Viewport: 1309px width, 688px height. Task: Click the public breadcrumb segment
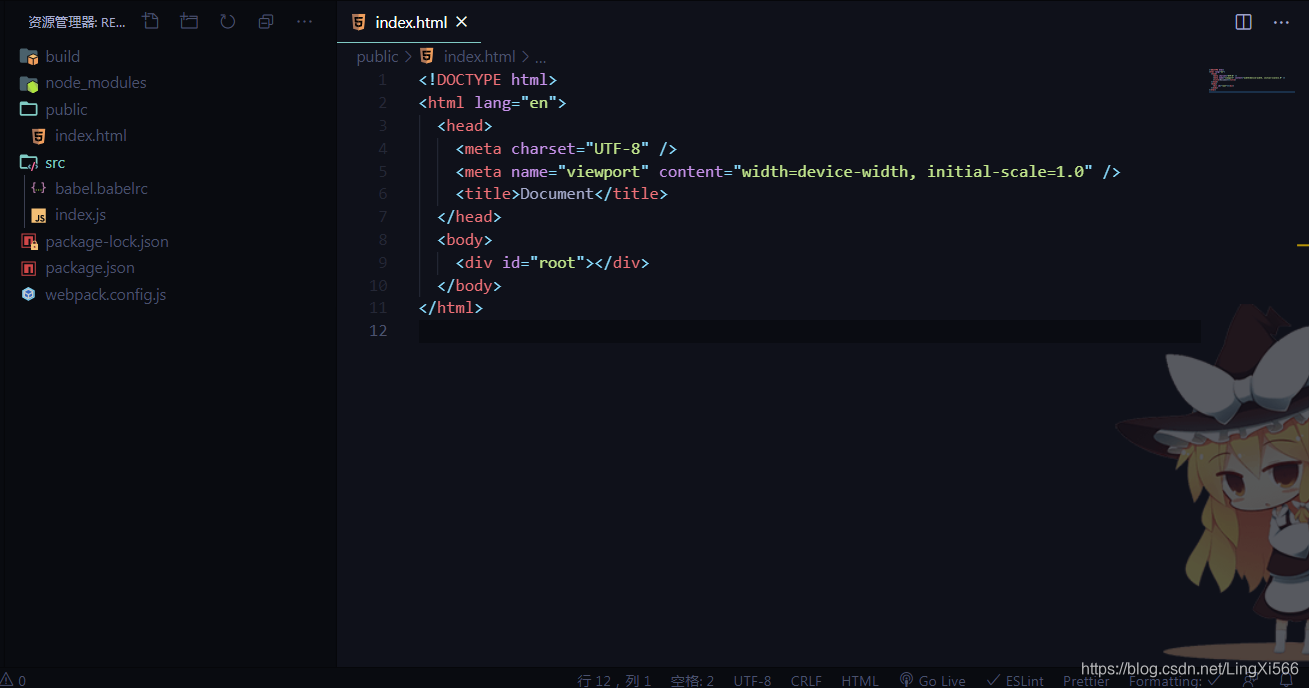click(x=377, y=57)
